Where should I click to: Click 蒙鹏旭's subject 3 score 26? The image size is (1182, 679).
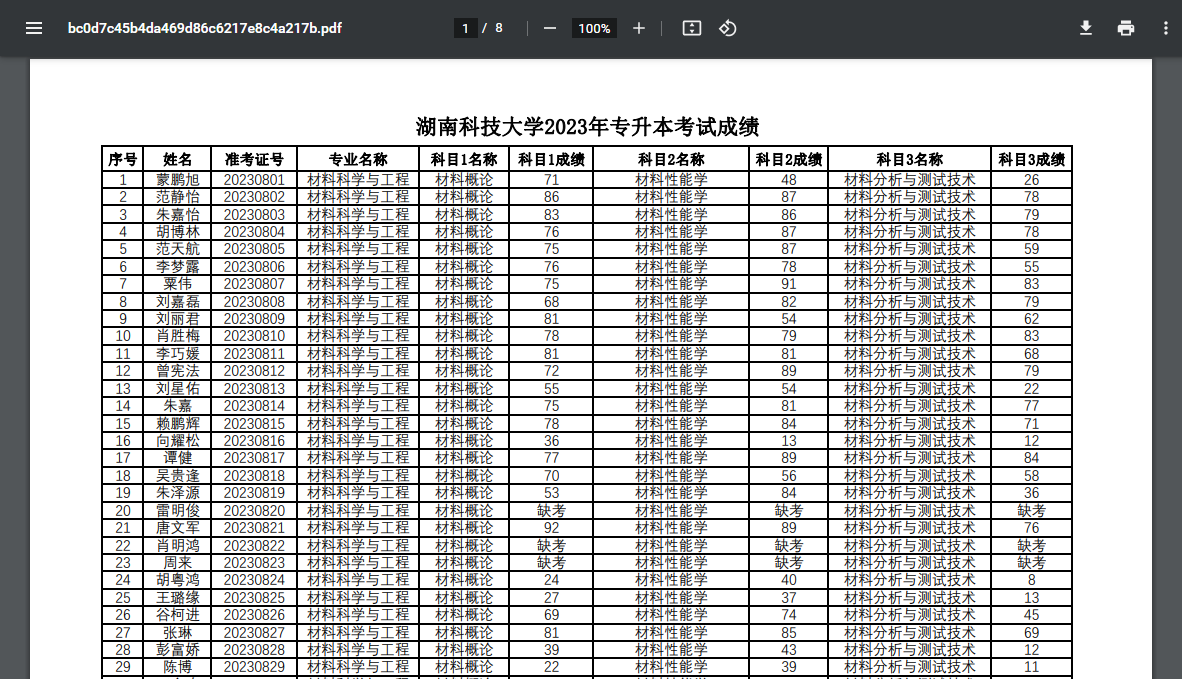coord(1031,179)
